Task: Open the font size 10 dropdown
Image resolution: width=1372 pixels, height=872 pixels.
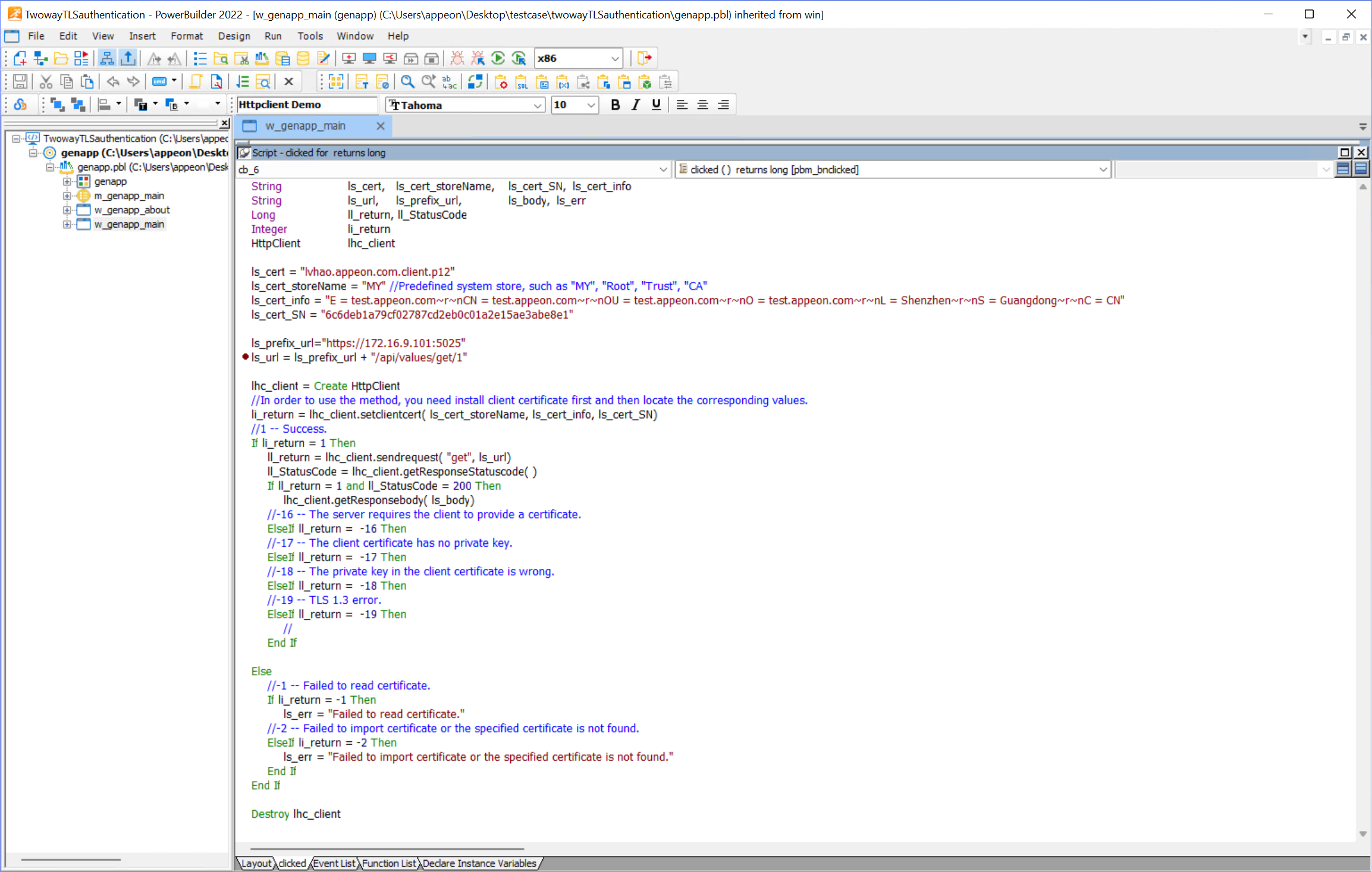Action: tap(591, 105)
